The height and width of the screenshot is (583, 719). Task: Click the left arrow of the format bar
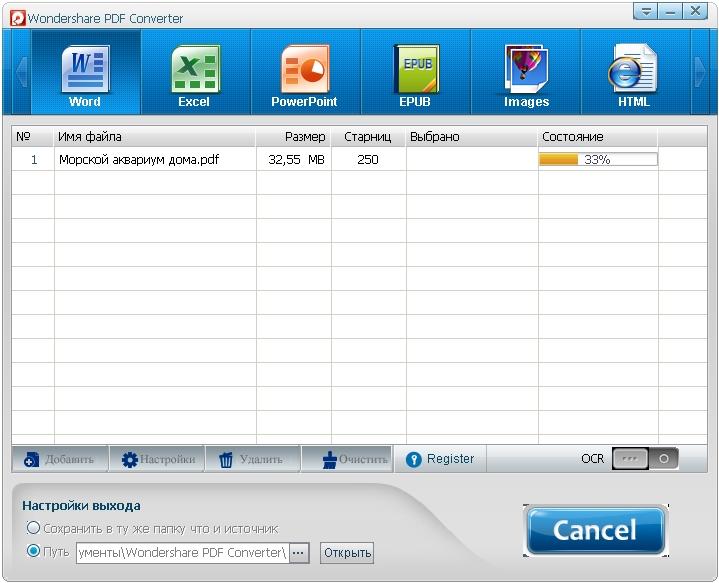21,72
